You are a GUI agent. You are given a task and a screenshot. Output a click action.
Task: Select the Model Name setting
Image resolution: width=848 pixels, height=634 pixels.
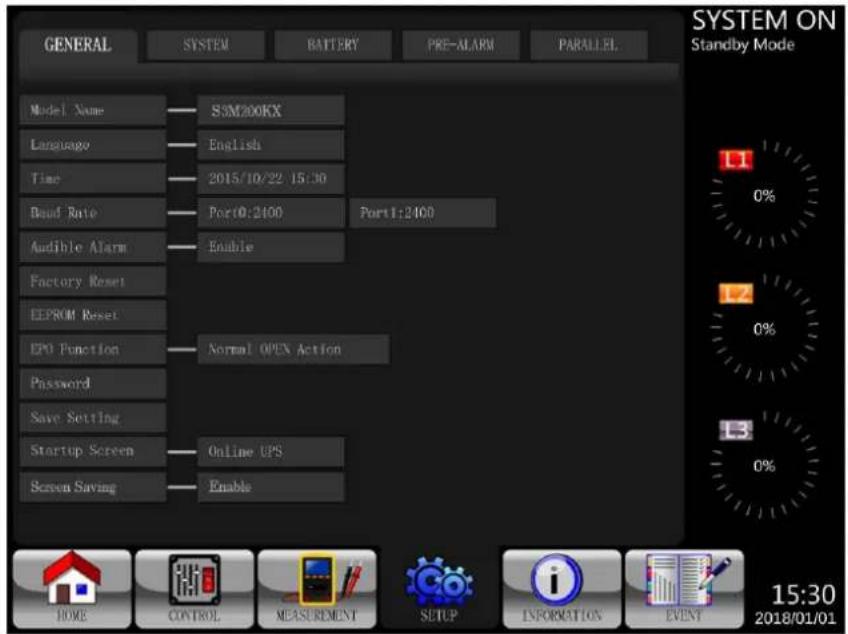[92, 110]
